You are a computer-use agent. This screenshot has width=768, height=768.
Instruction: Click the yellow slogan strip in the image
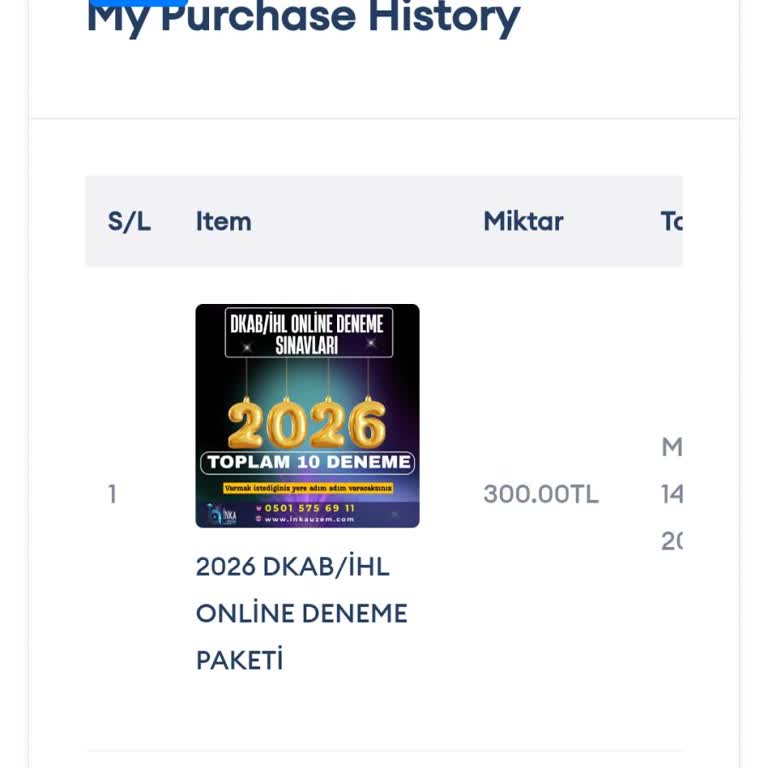pyautogui.click(x=308, y=488)
